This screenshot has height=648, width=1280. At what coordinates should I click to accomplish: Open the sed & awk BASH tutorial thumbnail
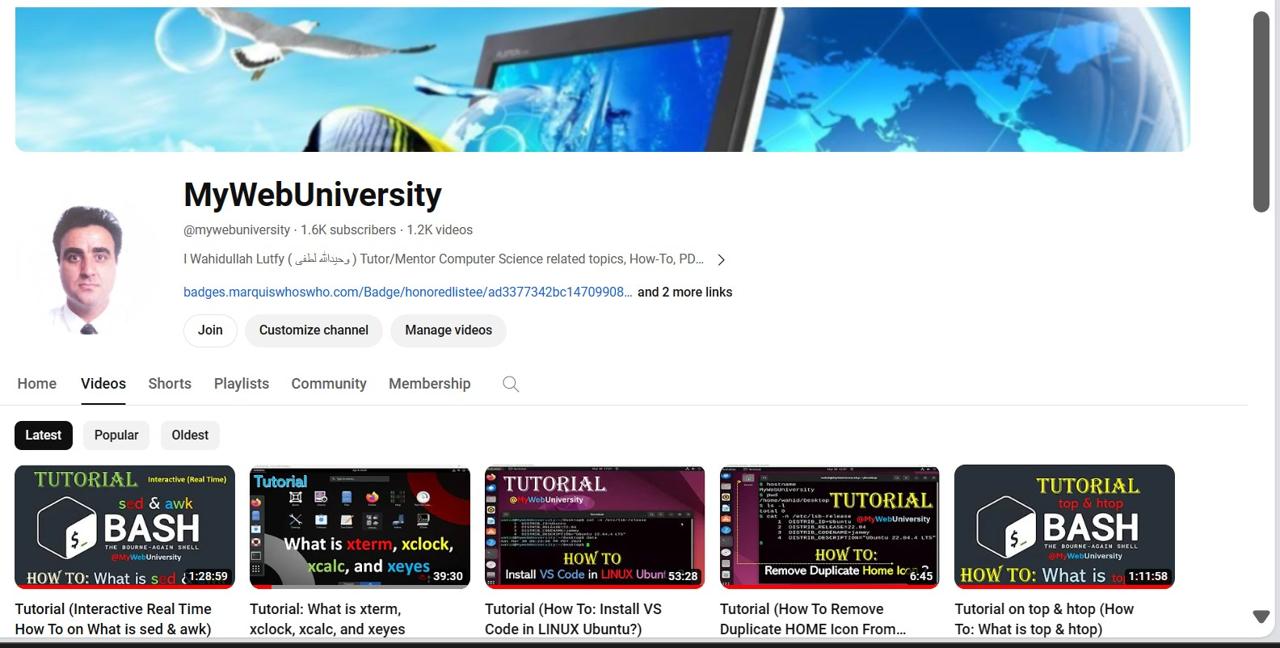pos(125,526)
